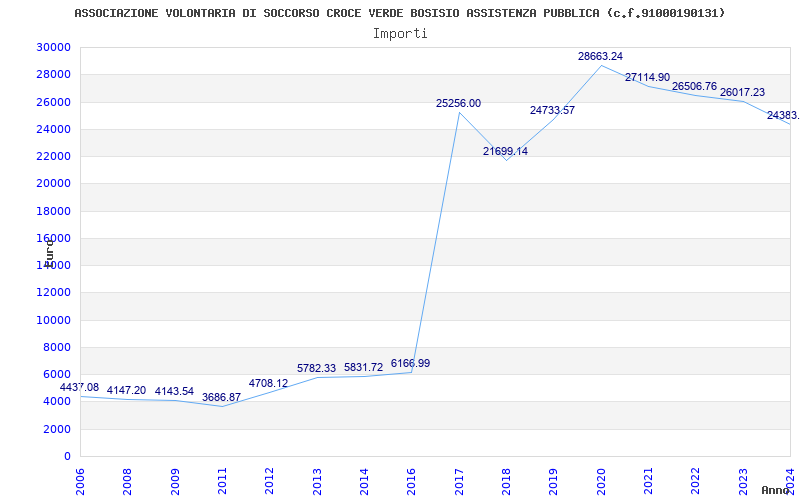Click the data label 4143.54
The image size is (800, 500).
tap(174, 391)
